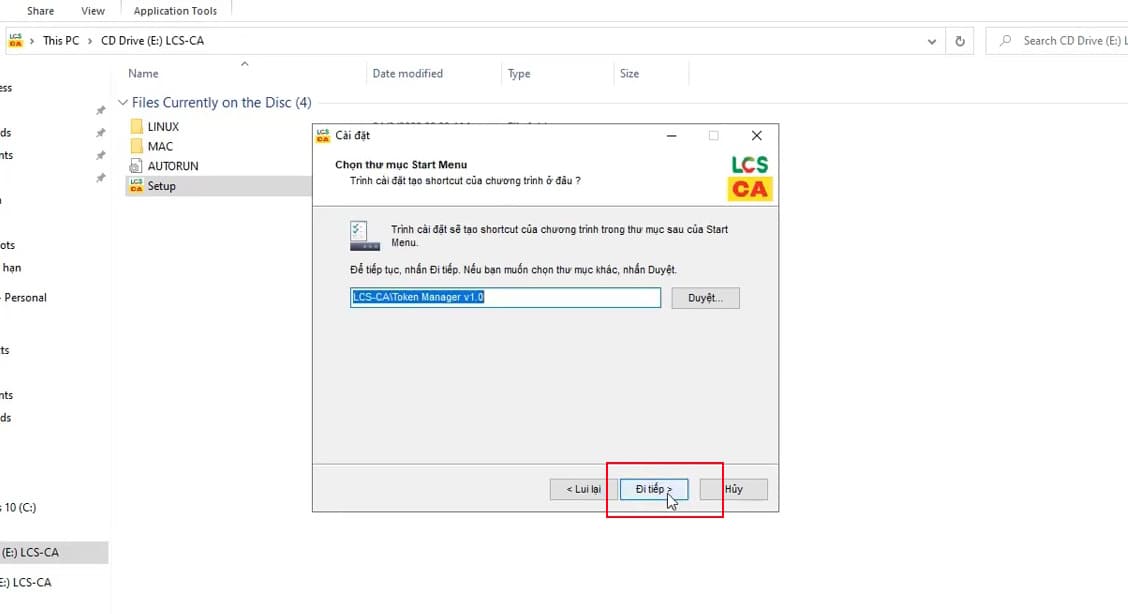Screen dimensions: 1128x614
Task: Click the AUTORUN file icon
Action: click(137, 166)
